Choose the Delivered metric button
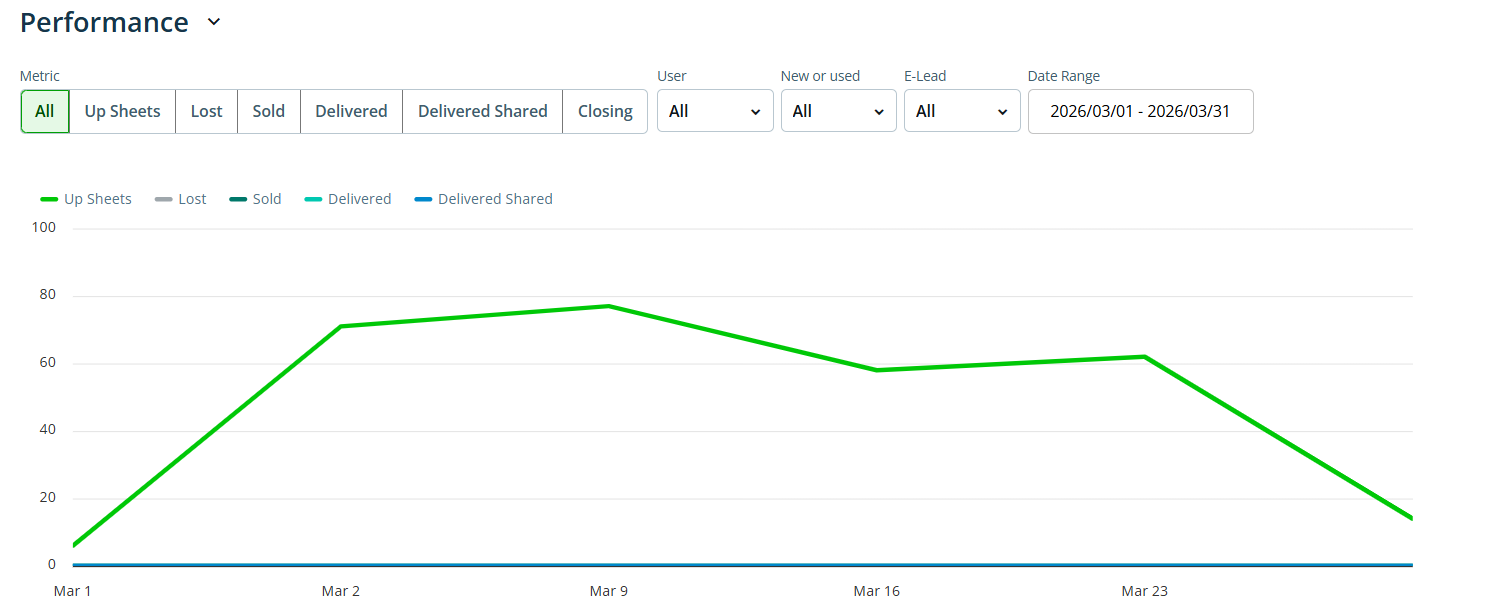The image size is (1508, 614). (351, 111)
